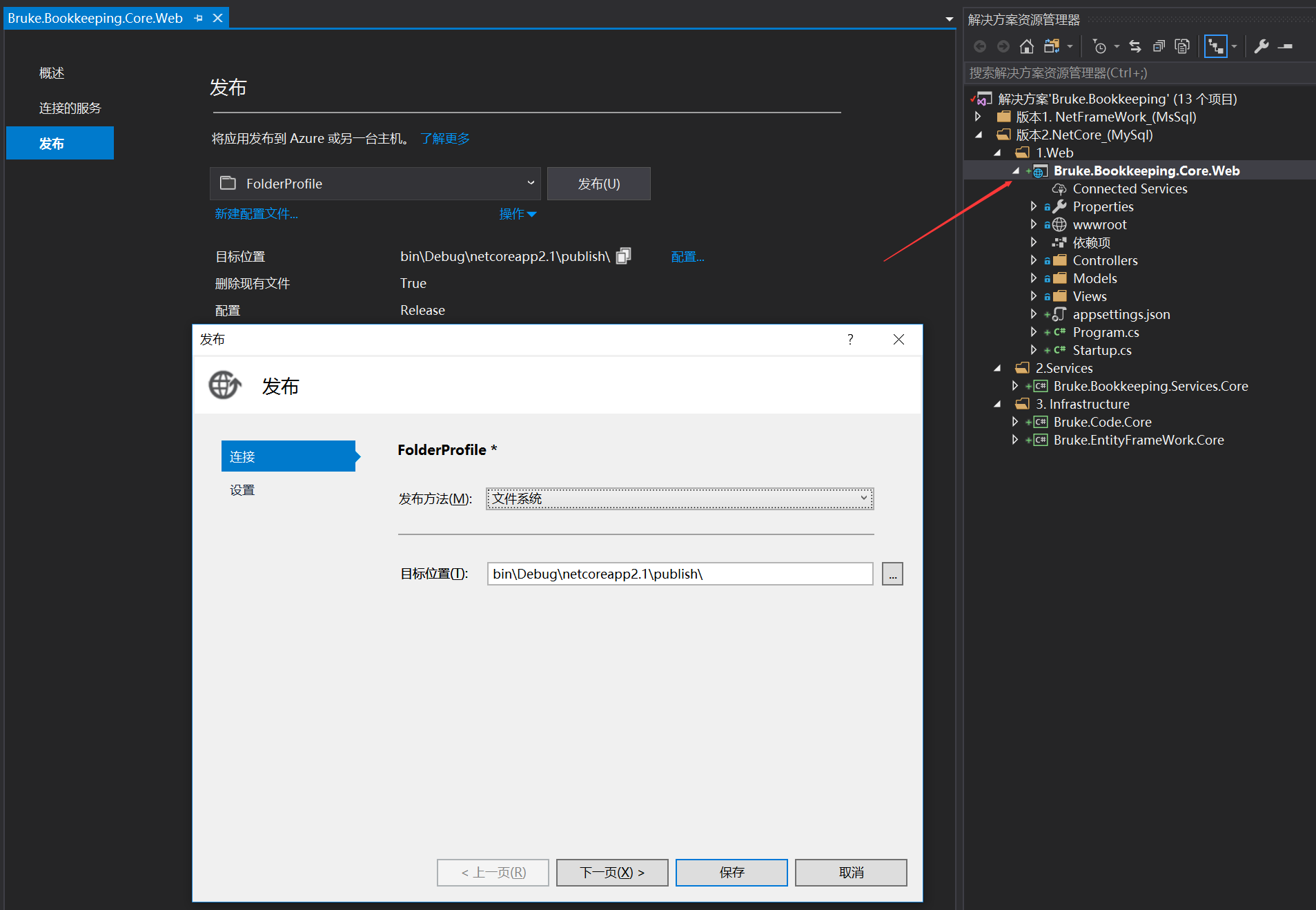Collapse the 2.Services folder
This screenshot has width=1316, height=910.
coord(997,368)
